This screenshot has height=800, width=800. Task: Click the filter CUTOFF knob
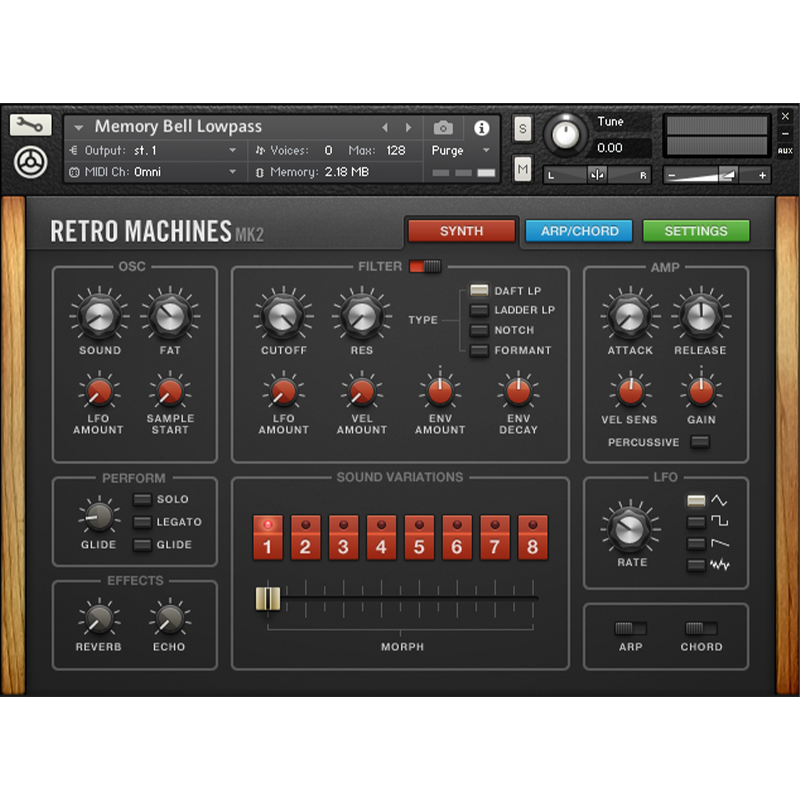pyautogui.click(x=283, y=316)
